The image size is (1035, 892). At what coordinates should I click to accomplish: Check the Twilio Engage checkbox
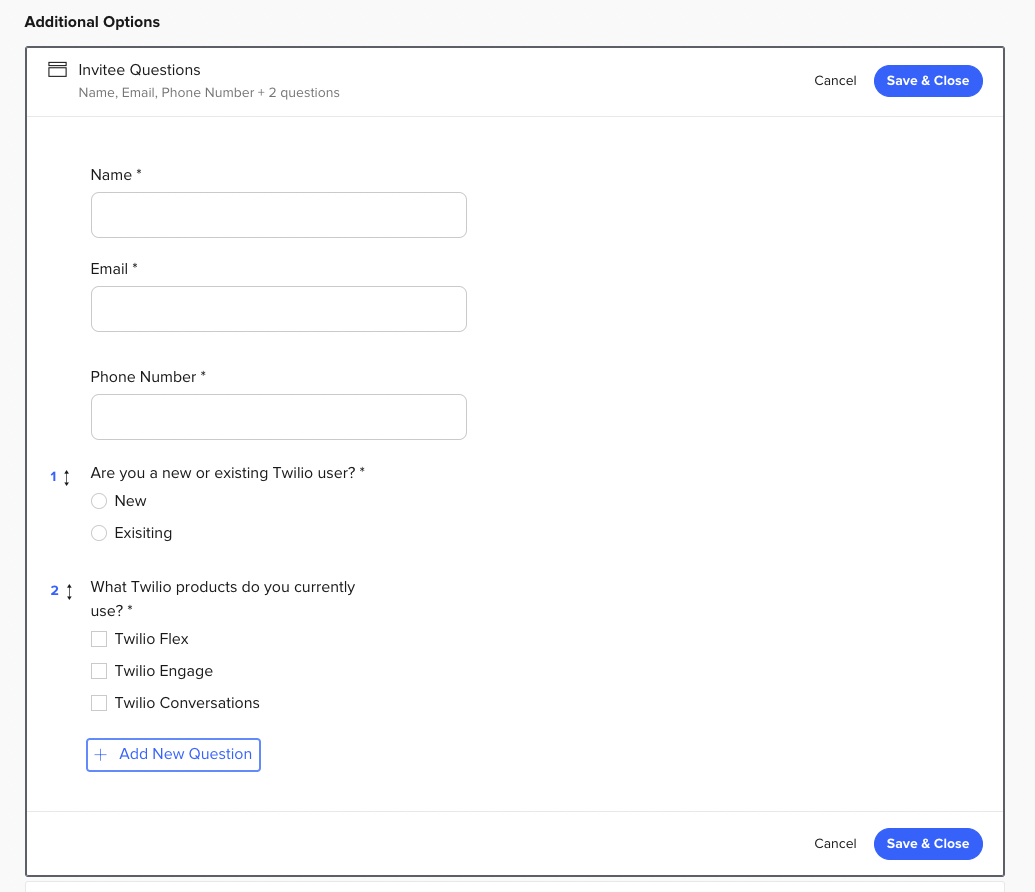point(99,671)
